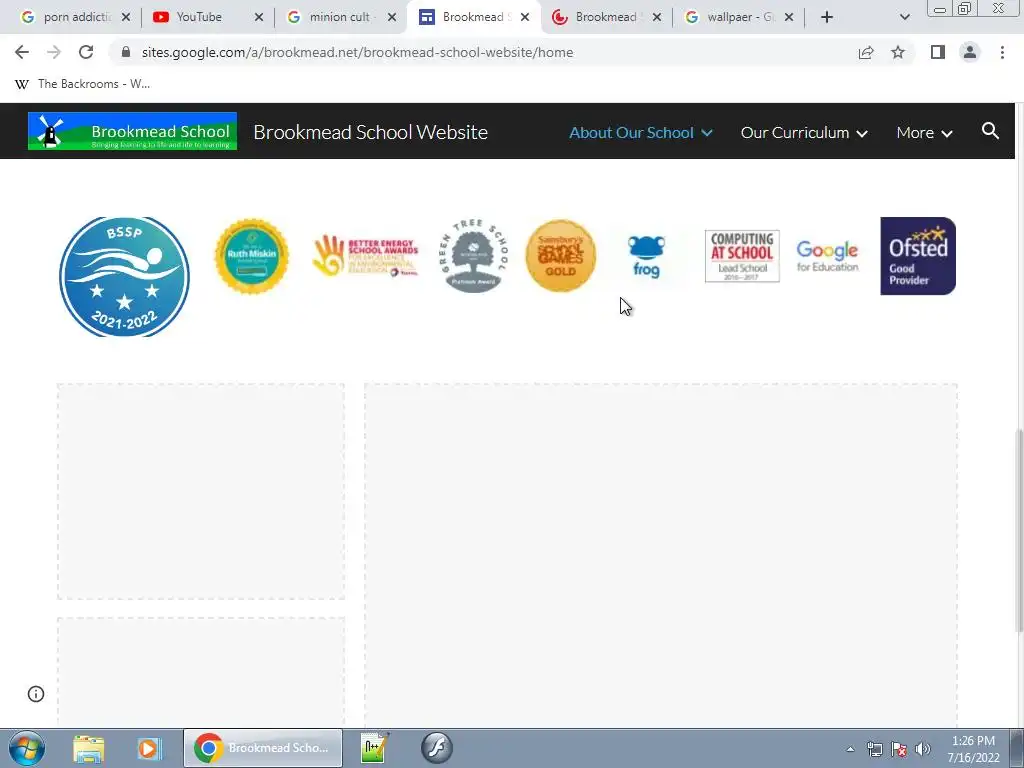Click the padlock site info icon

(126, 52)
